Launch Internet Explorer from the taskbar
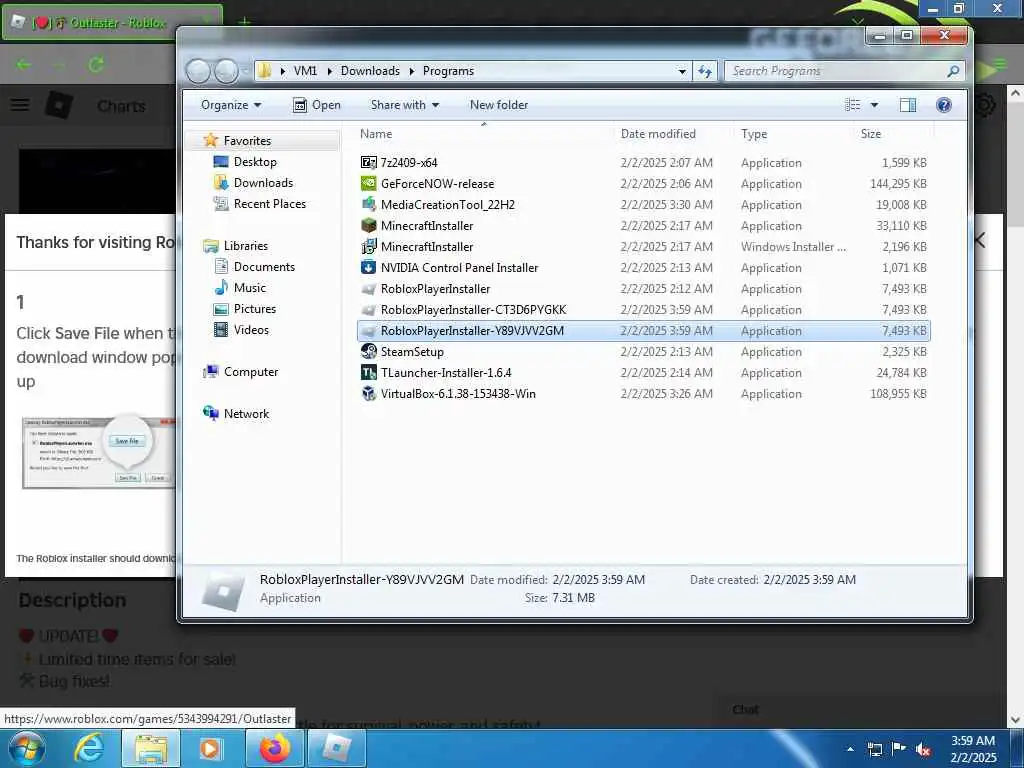This screenshot has height=768, width=1024. (88, 748)
